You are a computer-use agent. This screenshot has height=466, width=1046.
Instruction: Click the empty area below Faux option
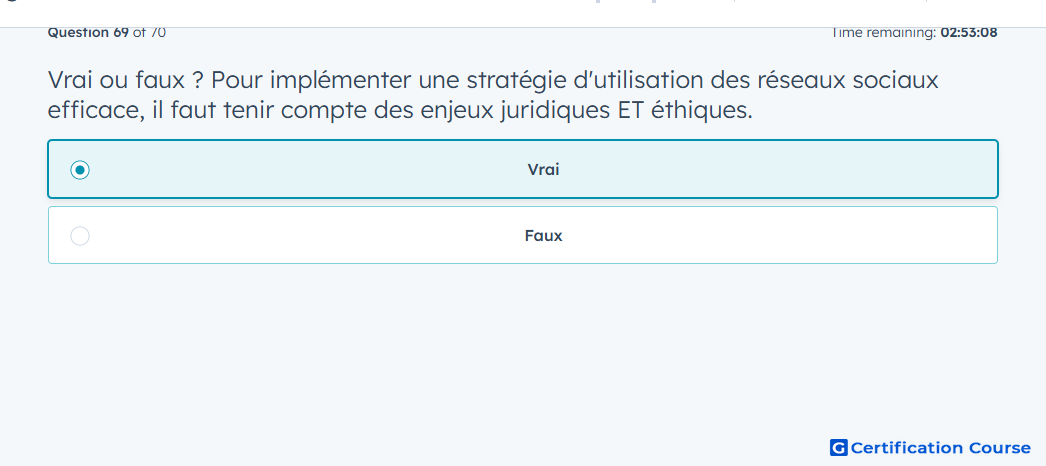[523, 347]
